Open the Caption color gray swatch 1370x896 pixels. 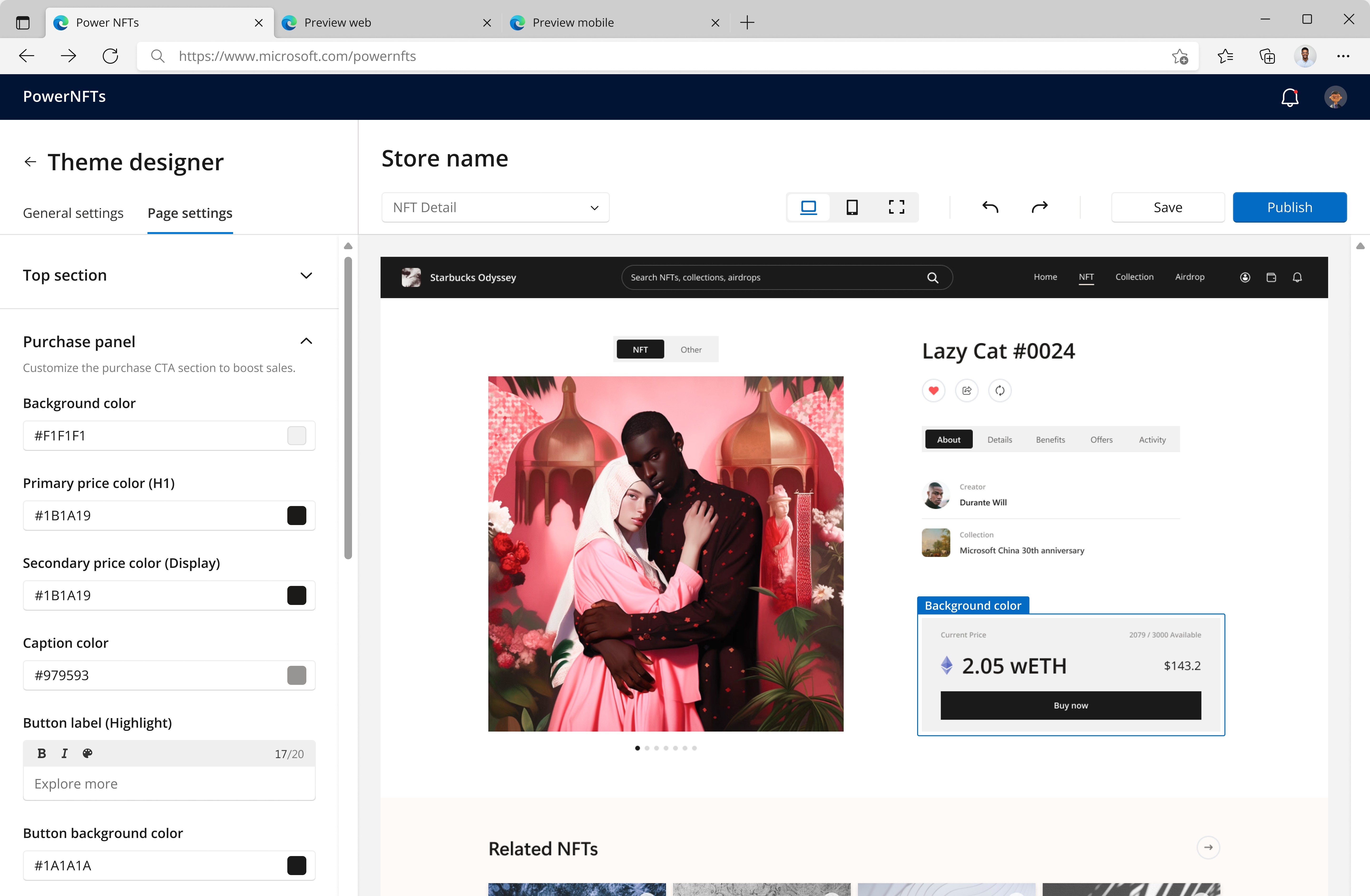coord(296,676)
